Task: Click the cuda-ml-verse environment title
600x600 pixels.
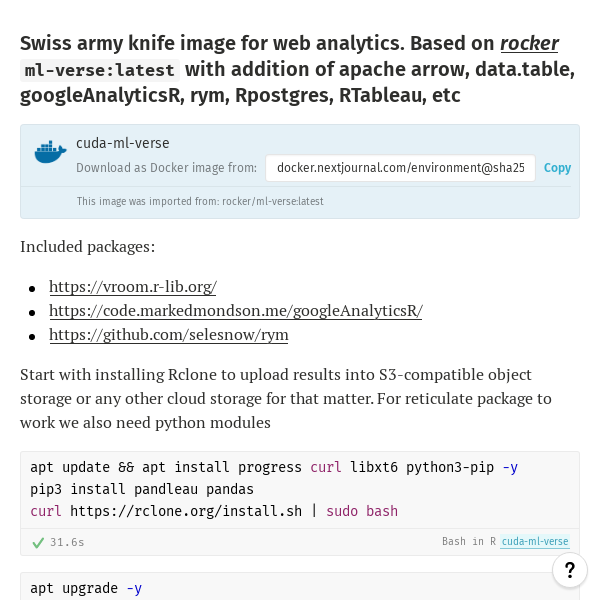Action: tap(122, 143)
